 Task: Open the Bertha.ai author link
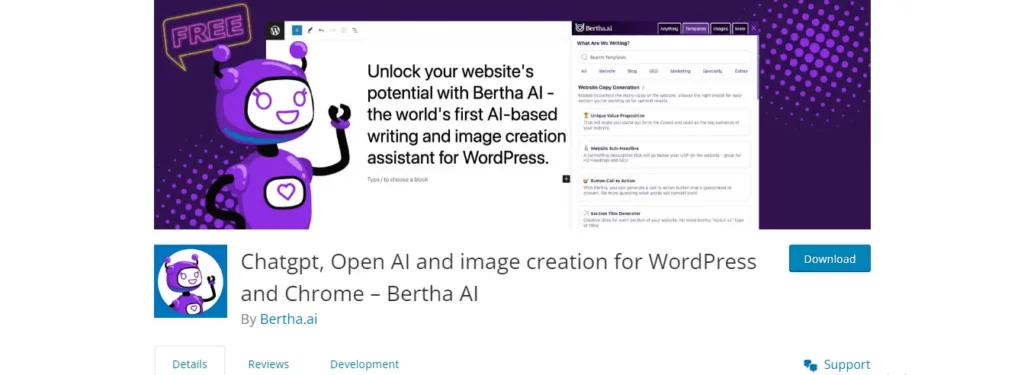coord(289,319)
